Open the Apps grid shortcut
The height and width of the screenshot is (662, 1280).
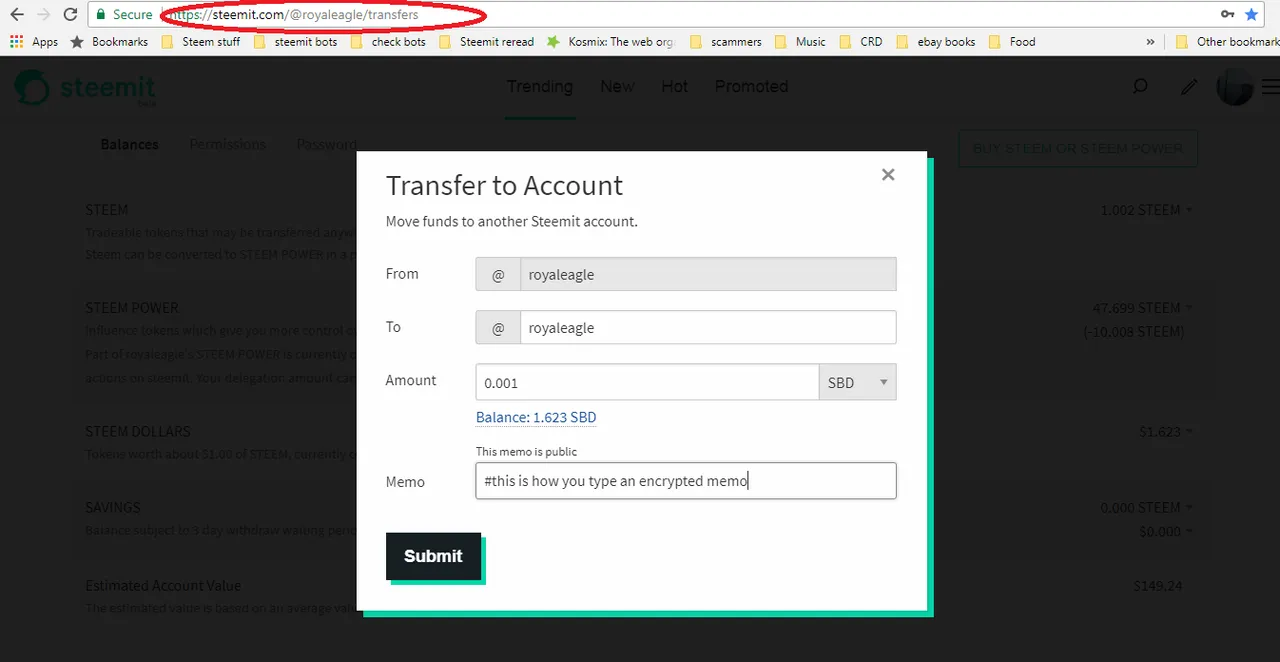34,42
